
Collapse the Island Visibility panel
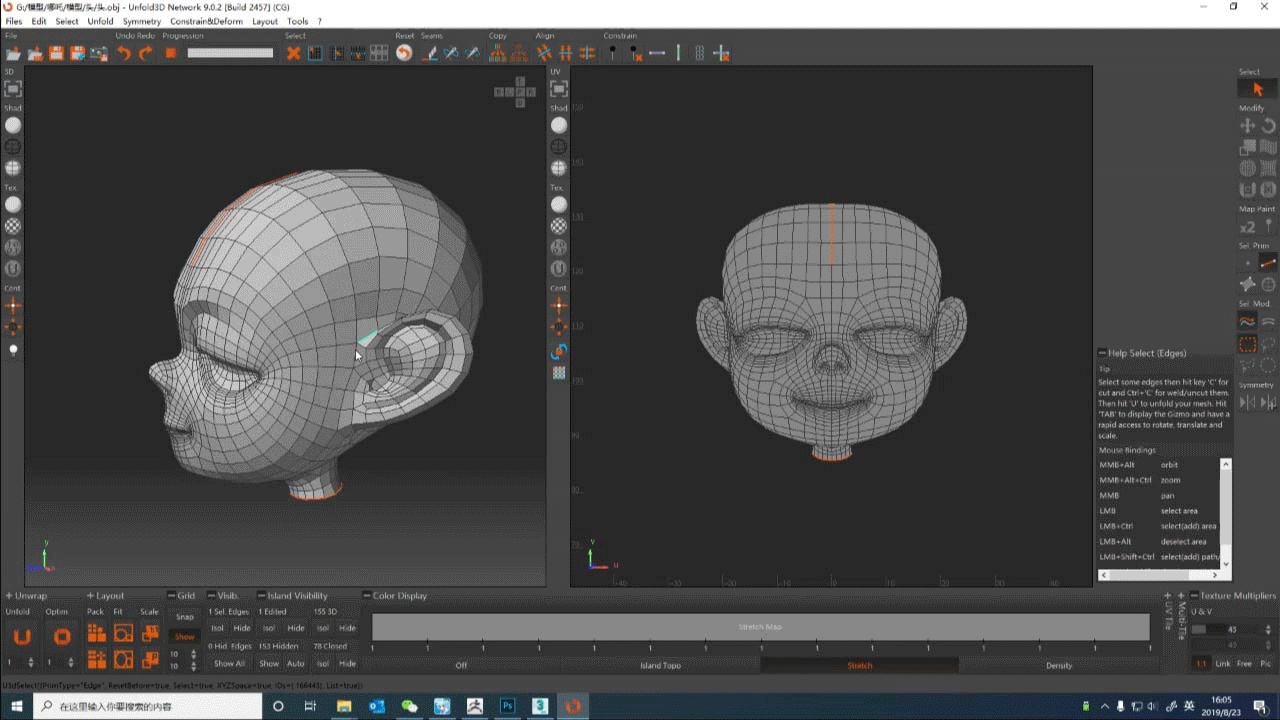[261, 596]
